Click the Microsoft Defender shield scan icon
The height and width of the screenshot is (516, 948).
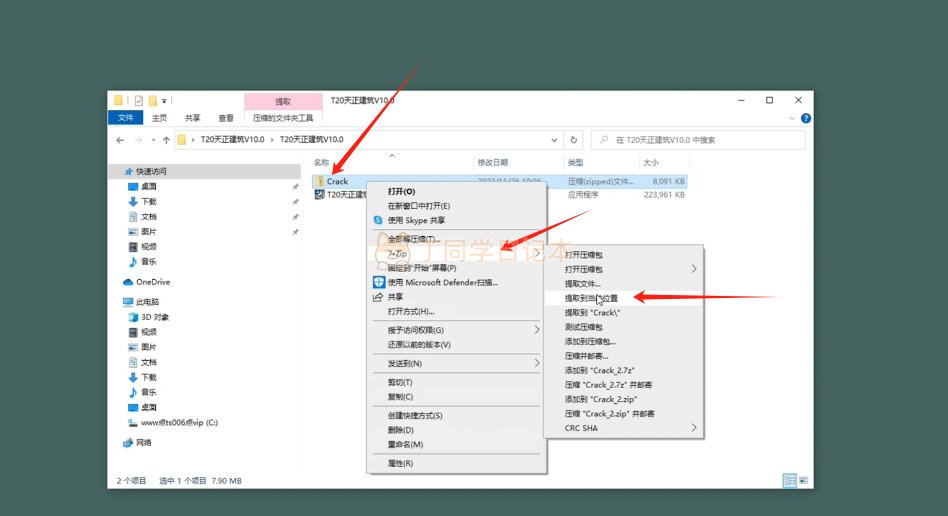click(x=378, y=282)
